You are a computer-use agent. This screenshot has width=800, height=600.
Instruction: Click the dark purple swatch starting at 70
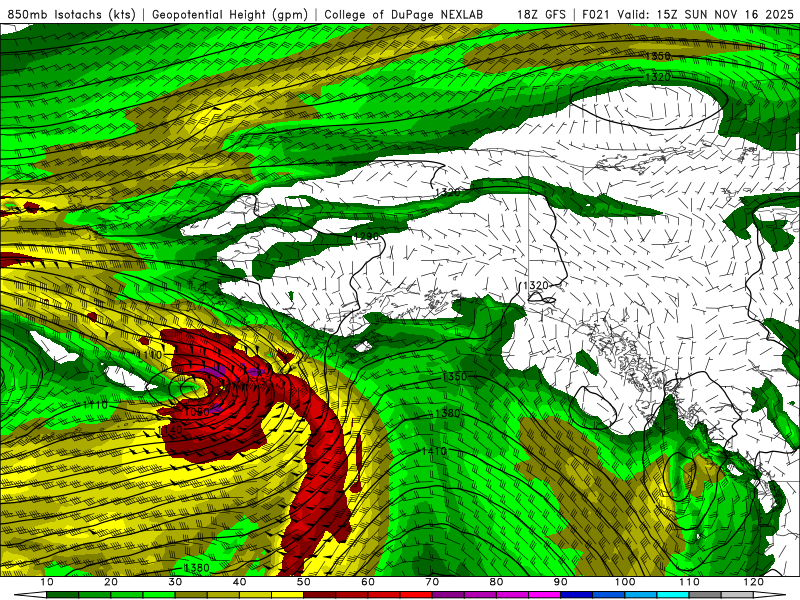click(448, 595)
